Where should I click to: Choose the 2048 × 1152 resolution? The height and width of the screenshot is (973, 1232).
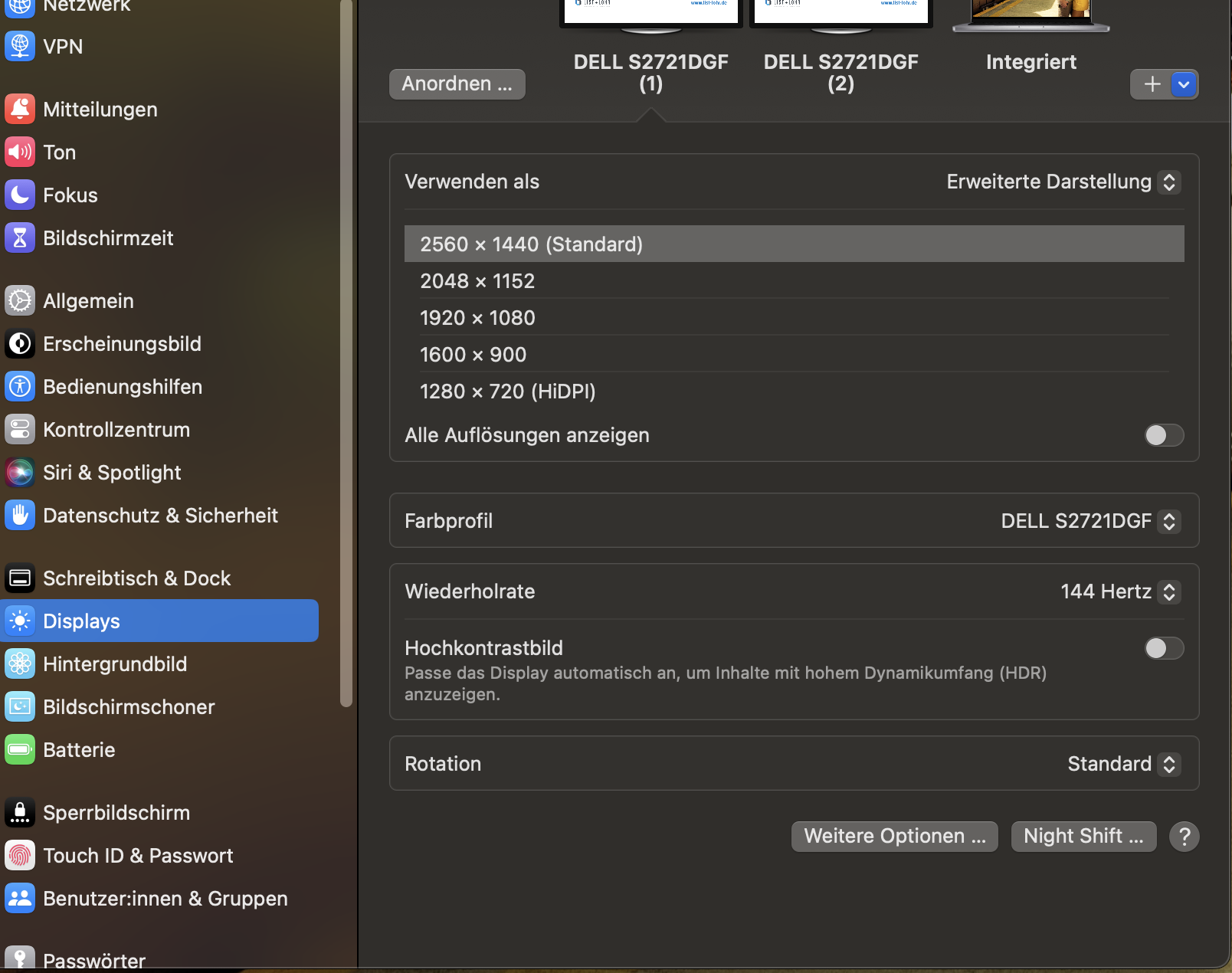coord(795,280)
